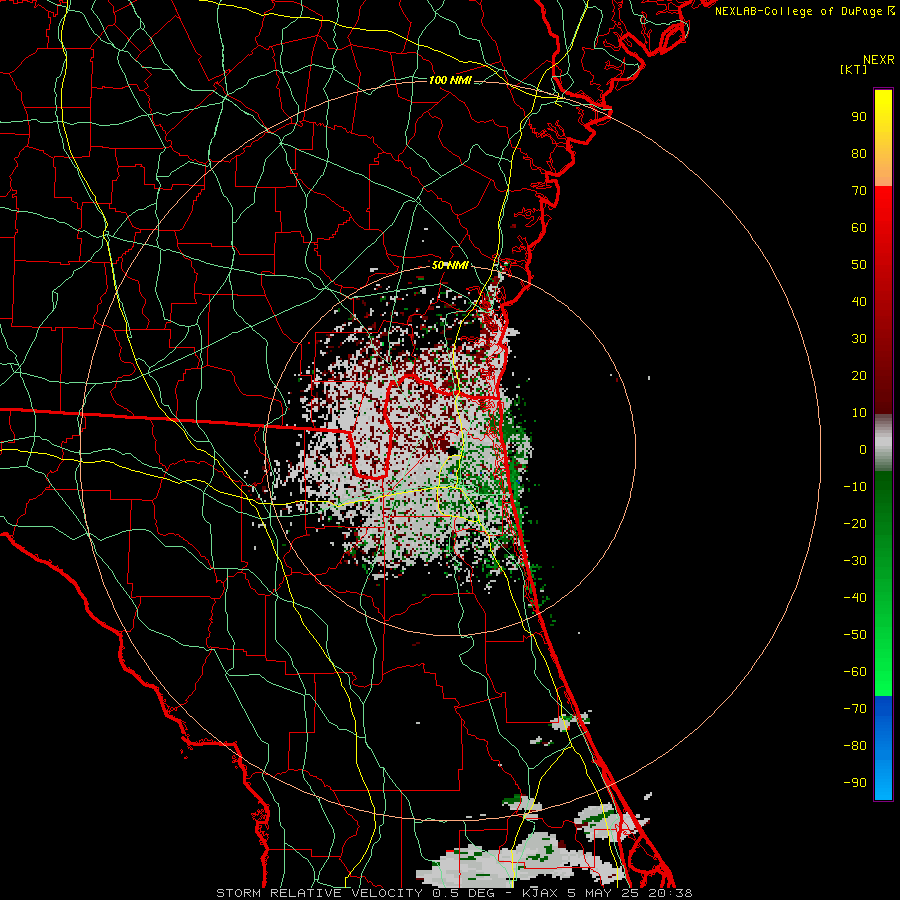
Task: Click the -60 knot scale label
Action: click(x=855, y=672)
